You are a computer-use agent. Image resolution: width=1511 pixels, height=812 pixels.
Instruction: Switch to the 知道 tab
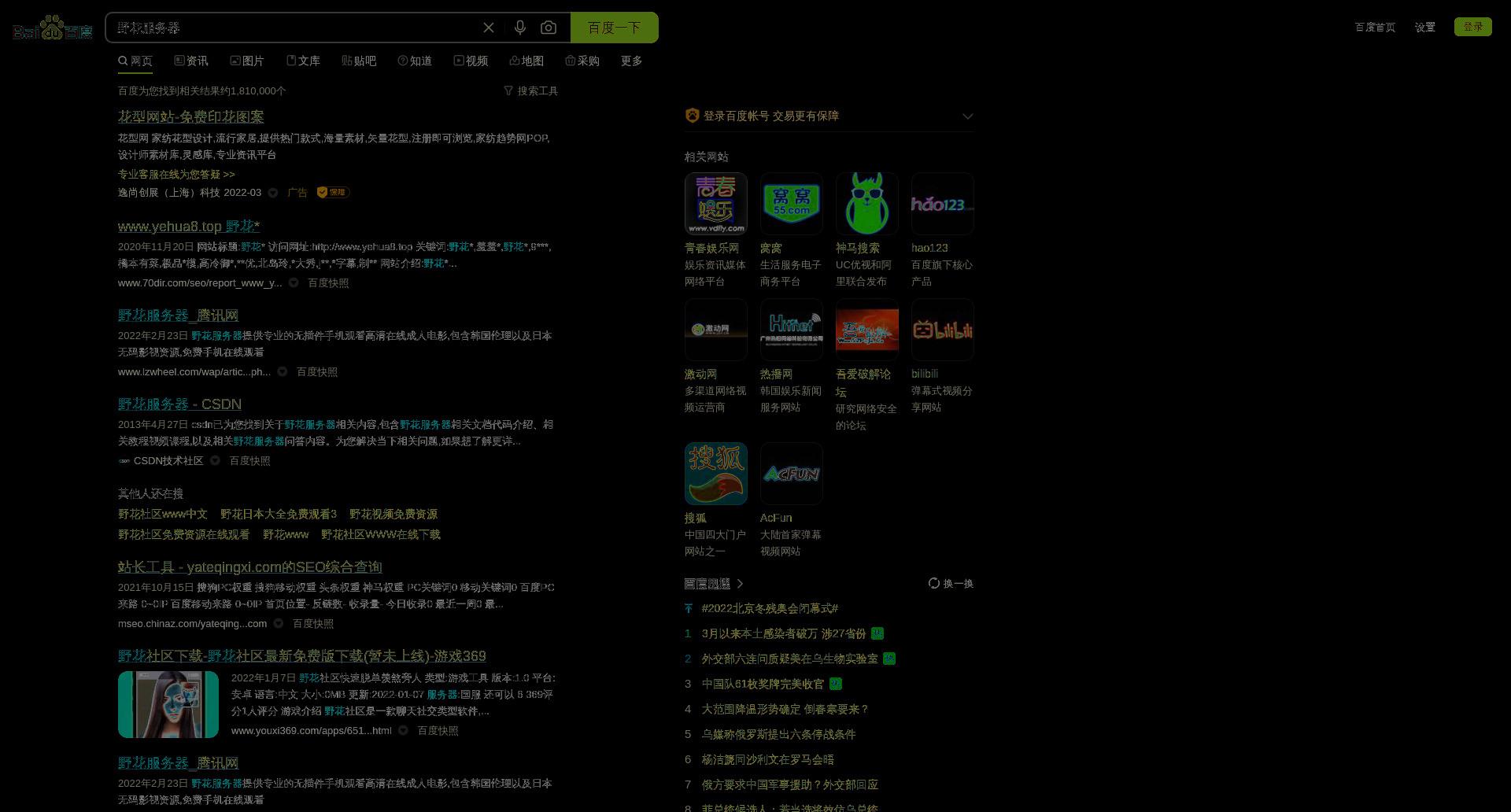click(415, 61)
